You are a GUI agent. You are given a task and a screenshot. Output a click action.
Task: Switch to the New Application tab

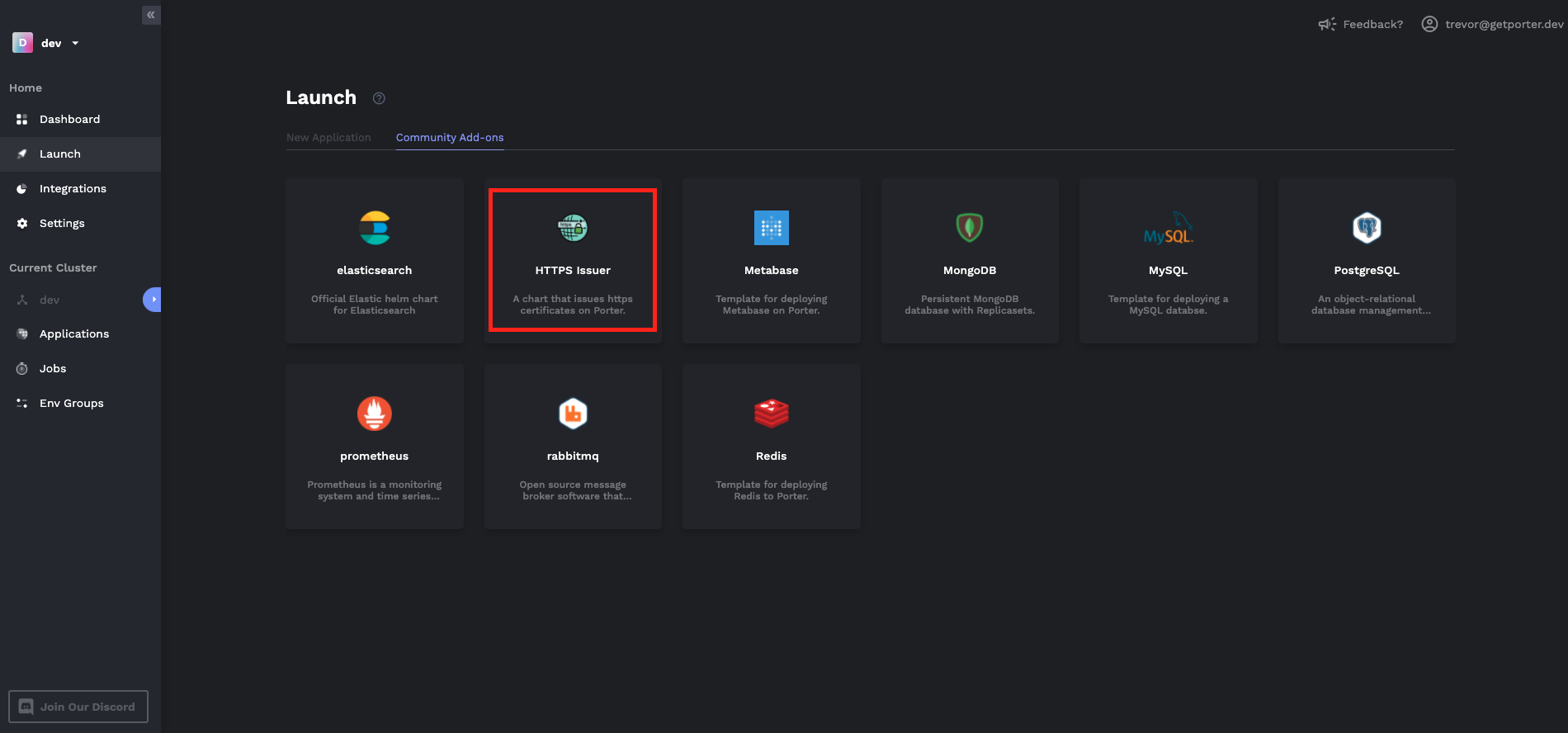coord(328,138)
